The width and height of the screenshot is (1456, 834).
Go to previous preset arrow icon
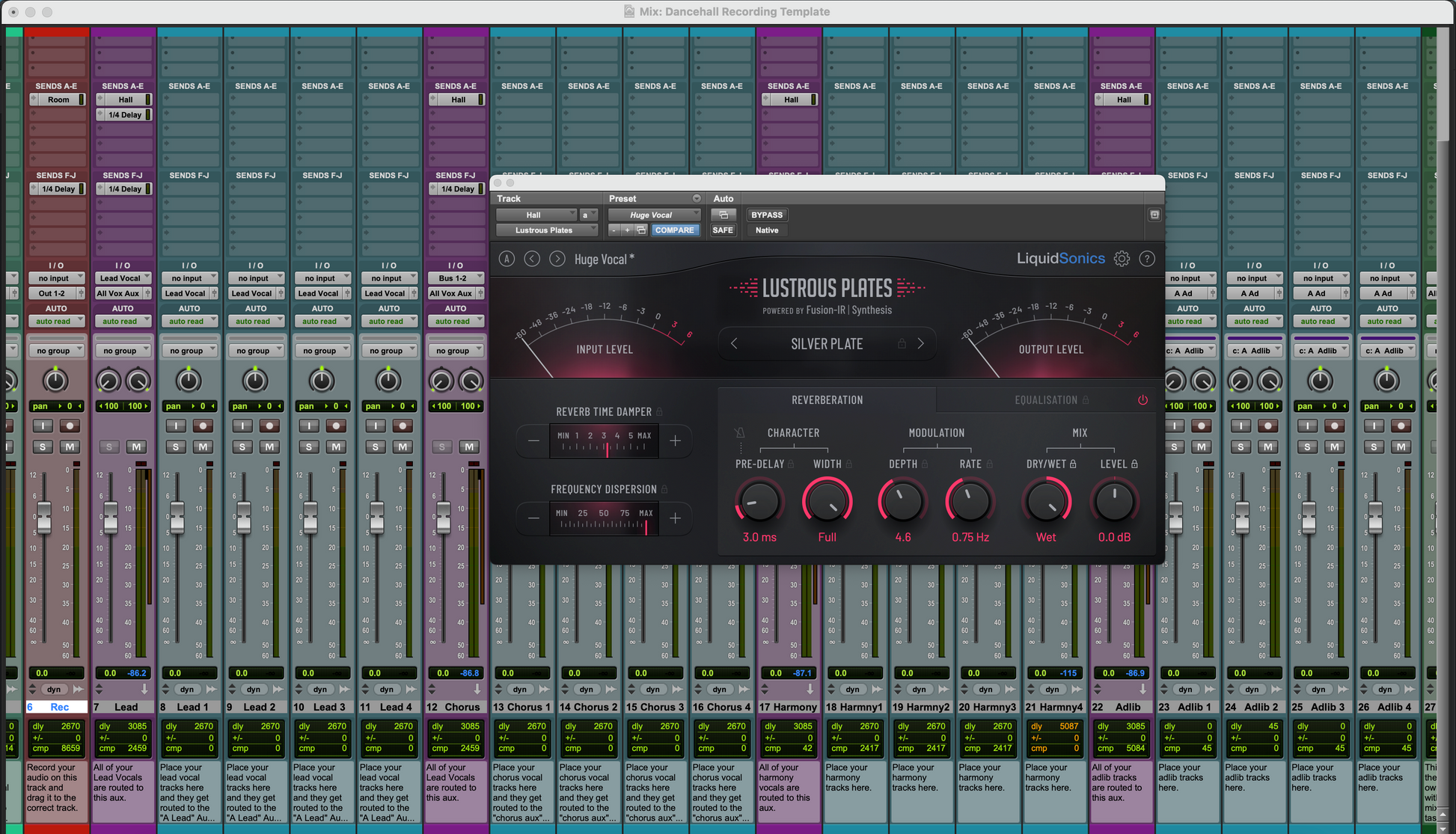tap(532, 259)
